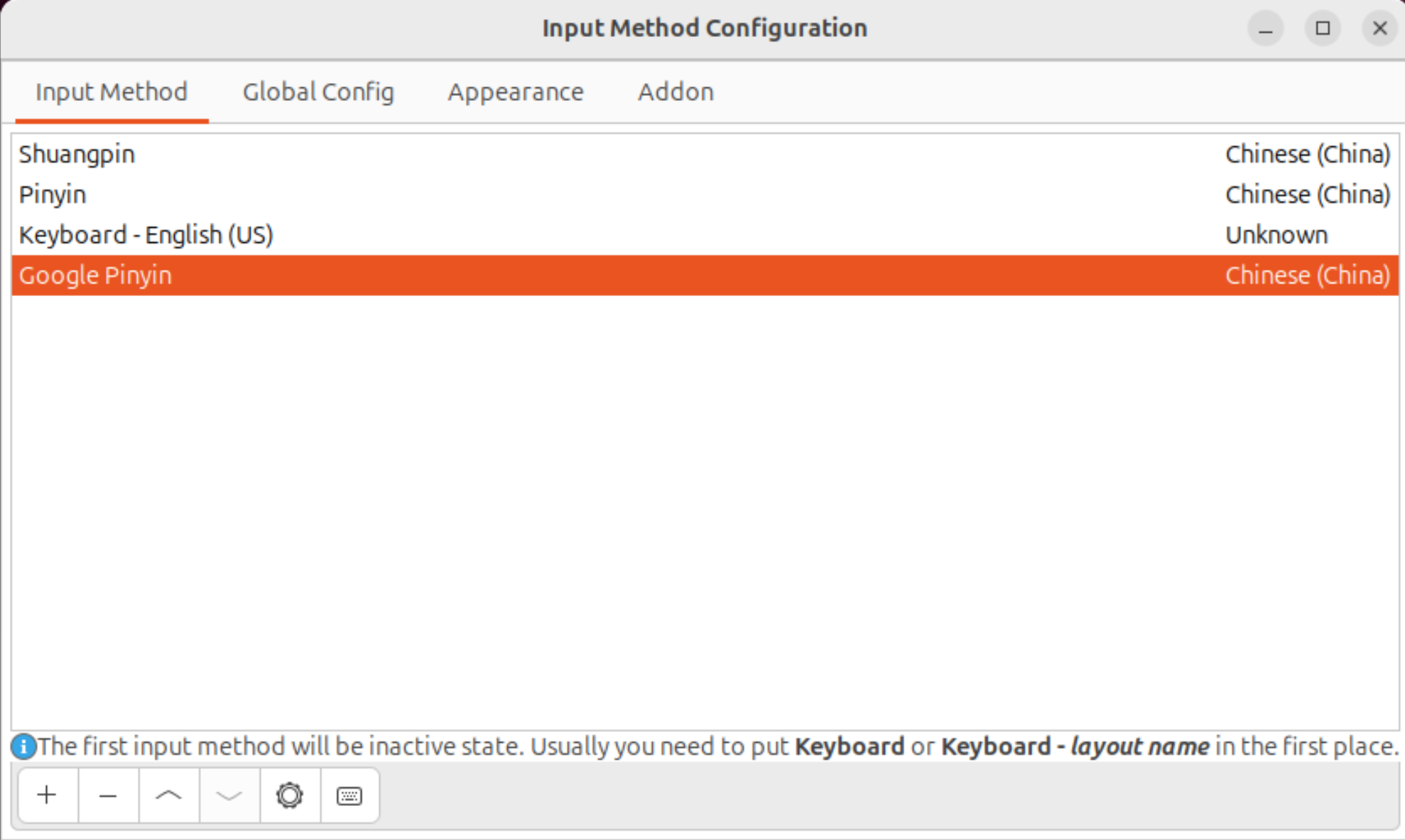Choose Keyboard - English (US) row

(146, 235)
